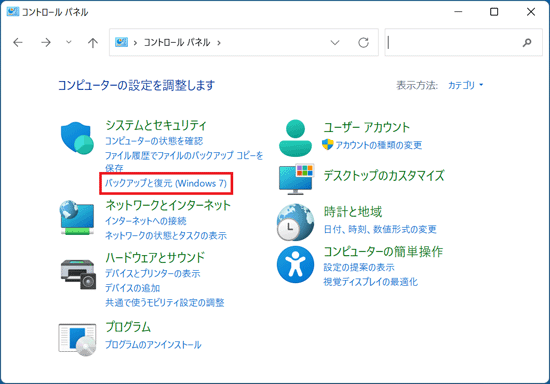
Task: Click コントロール パネル breadcrumb segment
Action: tap(177, 43)
